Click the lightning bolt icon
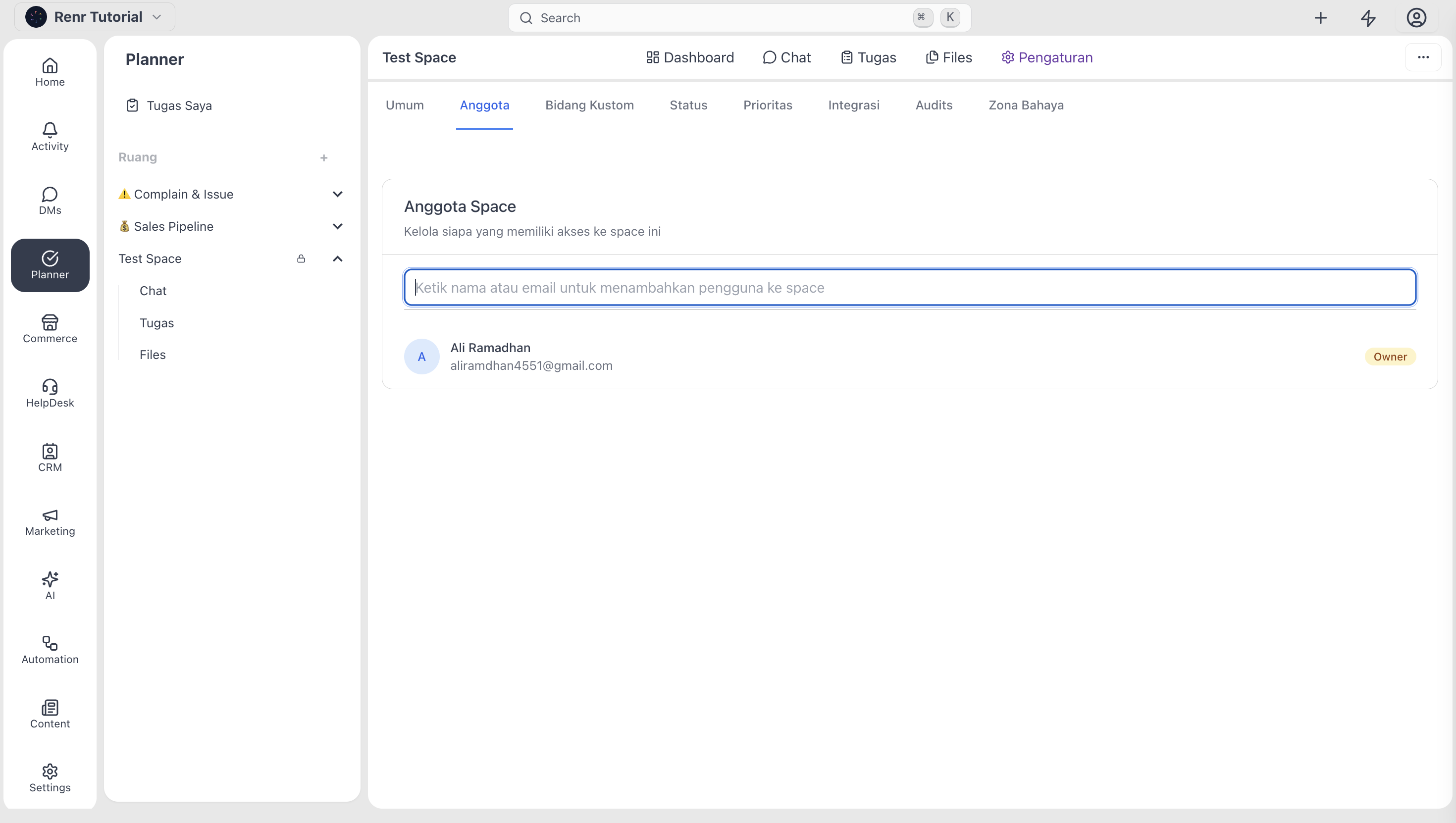 [x=1368, y=18]
